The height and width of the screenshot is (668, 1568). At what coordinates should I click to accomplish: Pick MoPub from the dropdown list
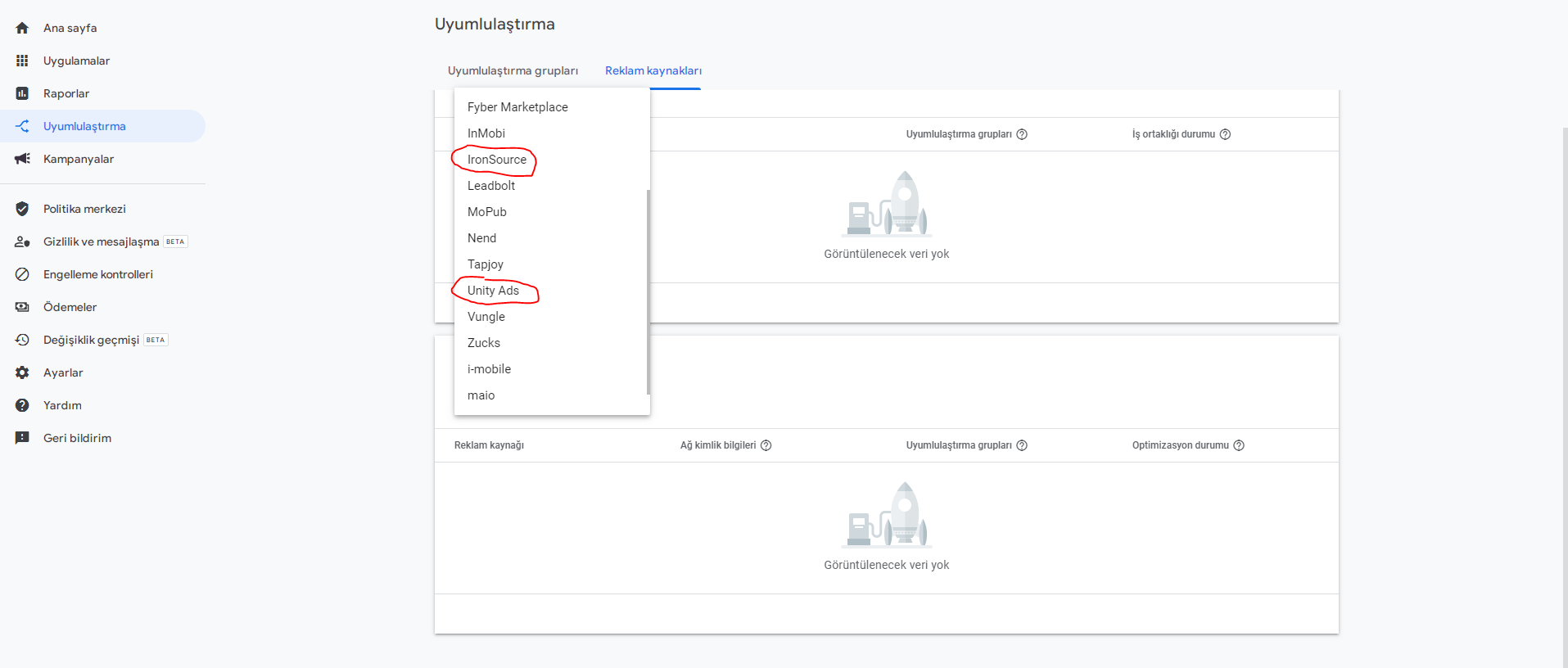pyautogui.click(x=552, y=212)
